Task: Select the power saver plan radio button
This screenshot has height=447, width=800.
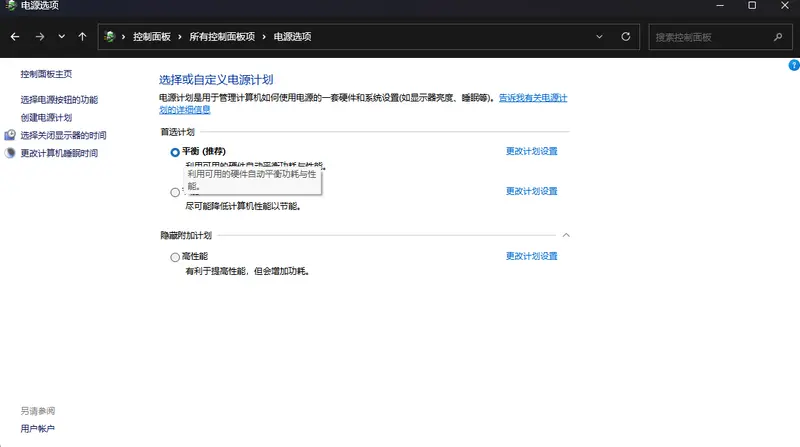Action: (x=175, y=192)
